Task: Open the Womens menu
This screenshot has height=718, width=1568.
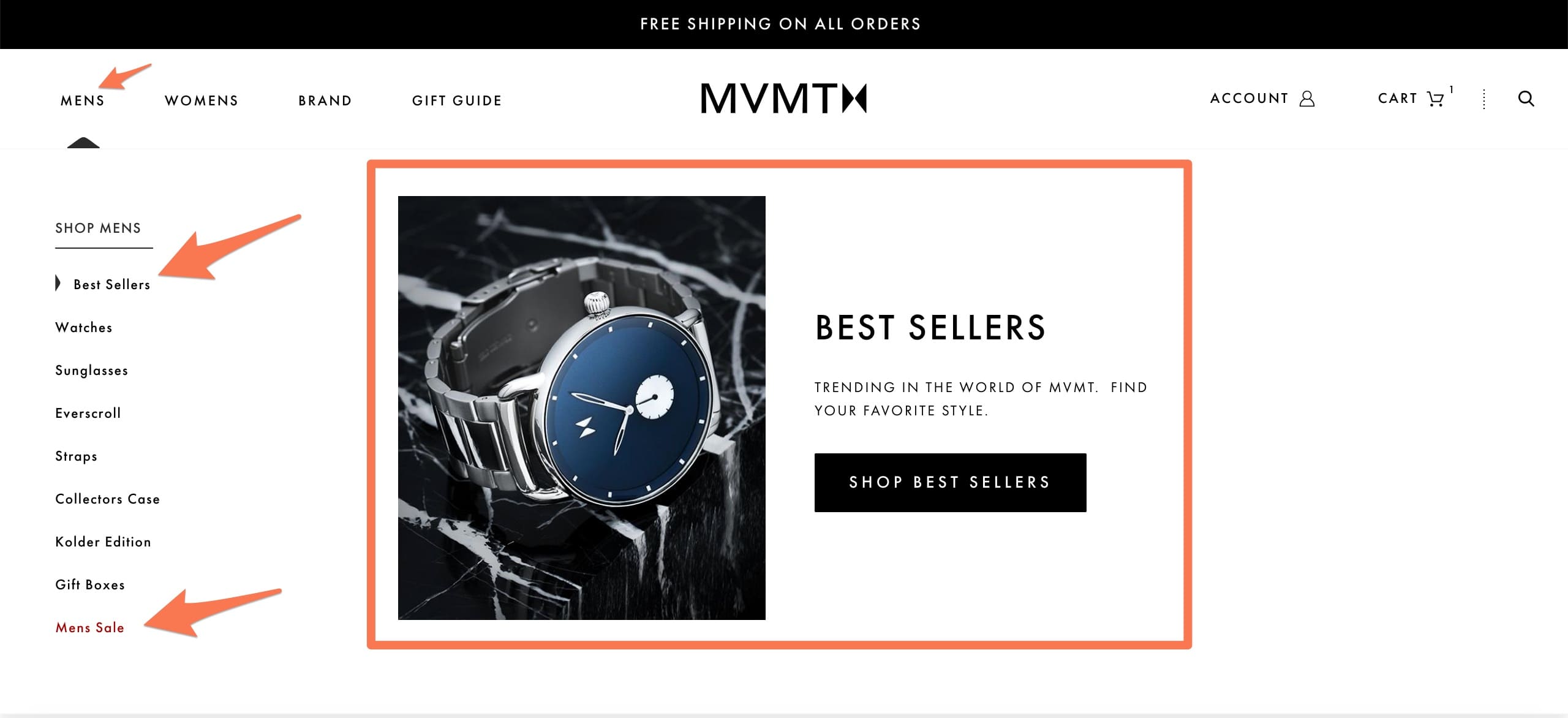Action: click(x=202, y=100)
